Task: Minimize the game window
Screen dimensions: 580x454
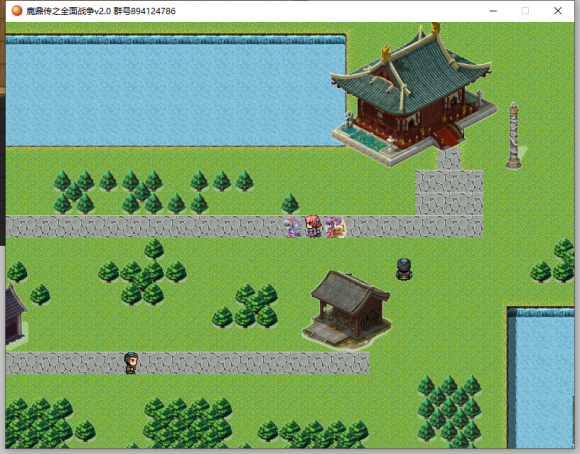Action: click(493, 11)
